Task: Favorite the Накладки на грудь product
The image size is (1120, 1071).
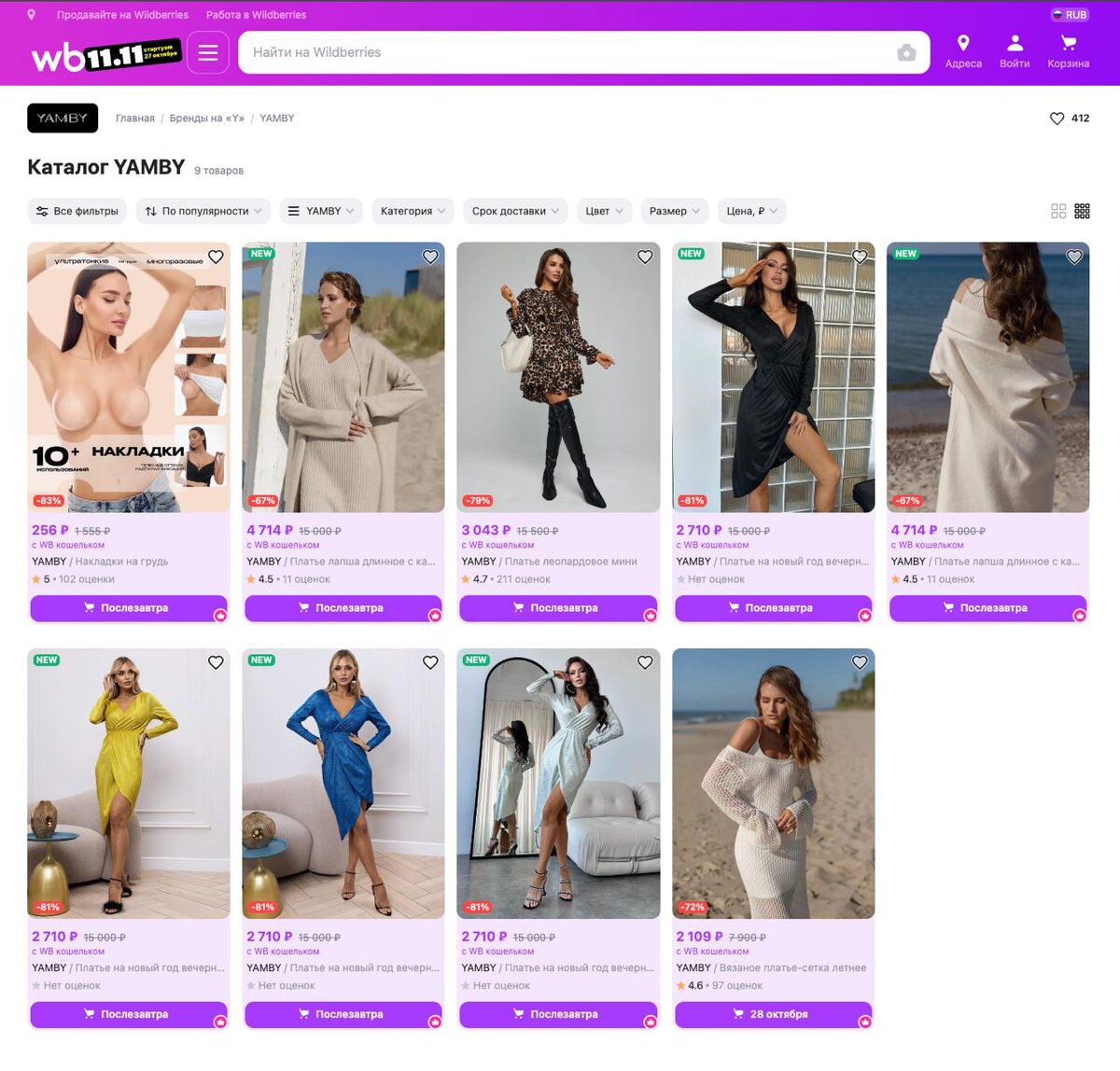Action: 216,257
